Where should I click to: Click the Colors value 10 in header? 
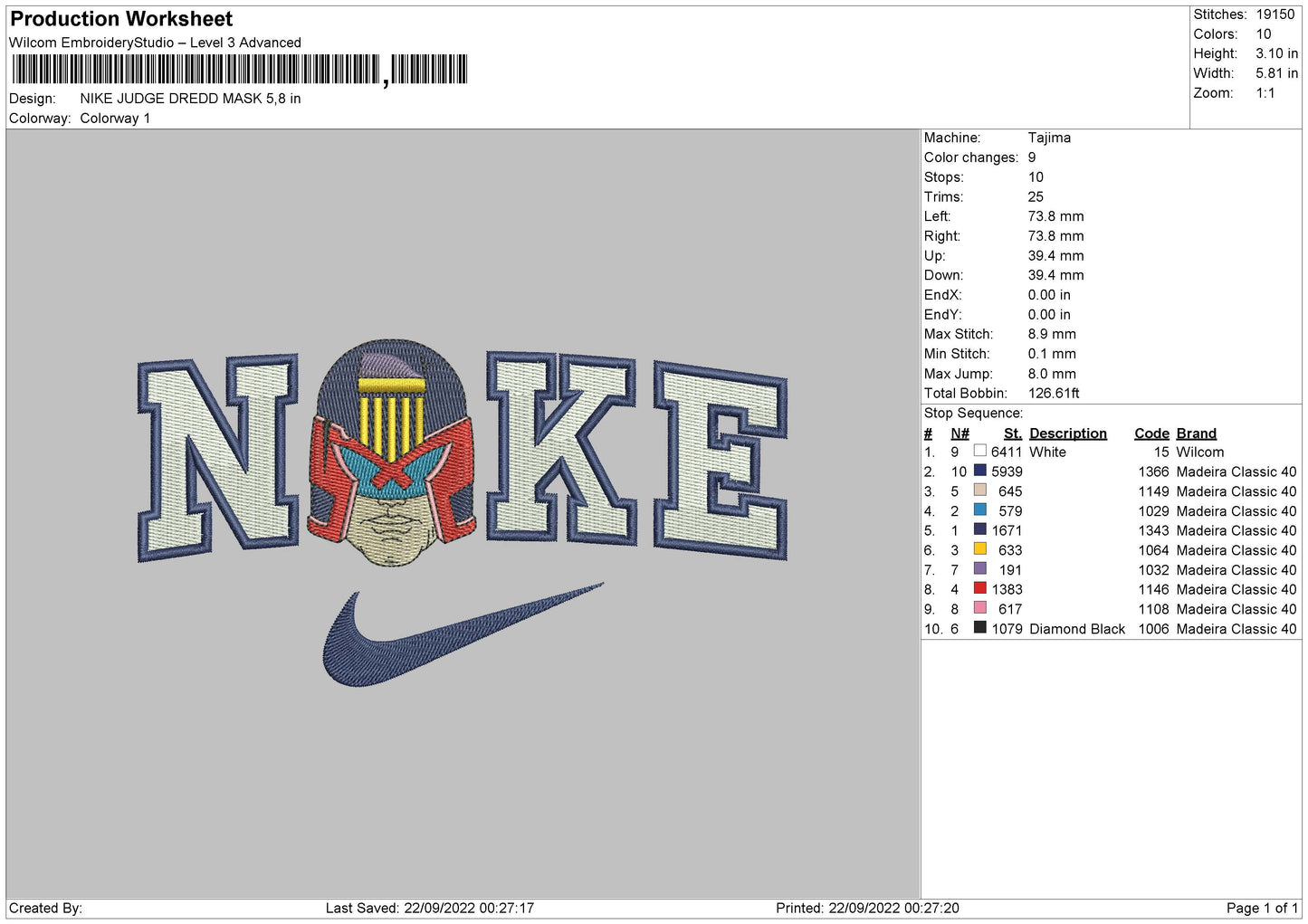[1263, 34]
